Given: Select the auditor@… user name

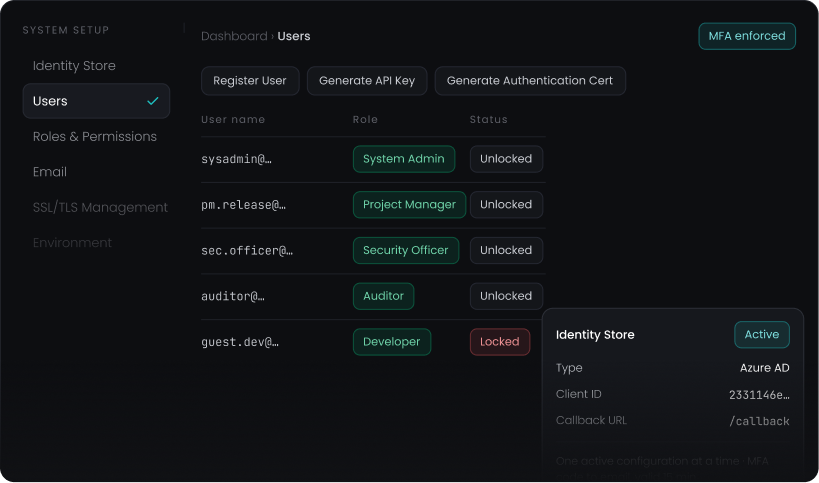Looking at the screenshot, I should 233,296.
